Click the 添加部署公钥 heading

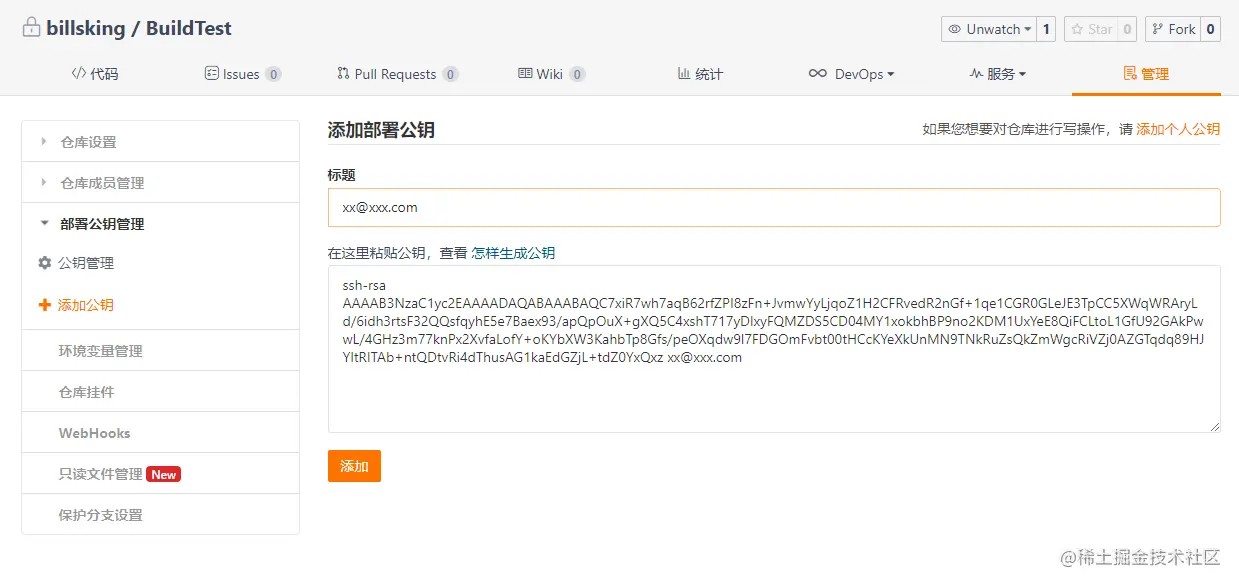click(x=381, y=130)
